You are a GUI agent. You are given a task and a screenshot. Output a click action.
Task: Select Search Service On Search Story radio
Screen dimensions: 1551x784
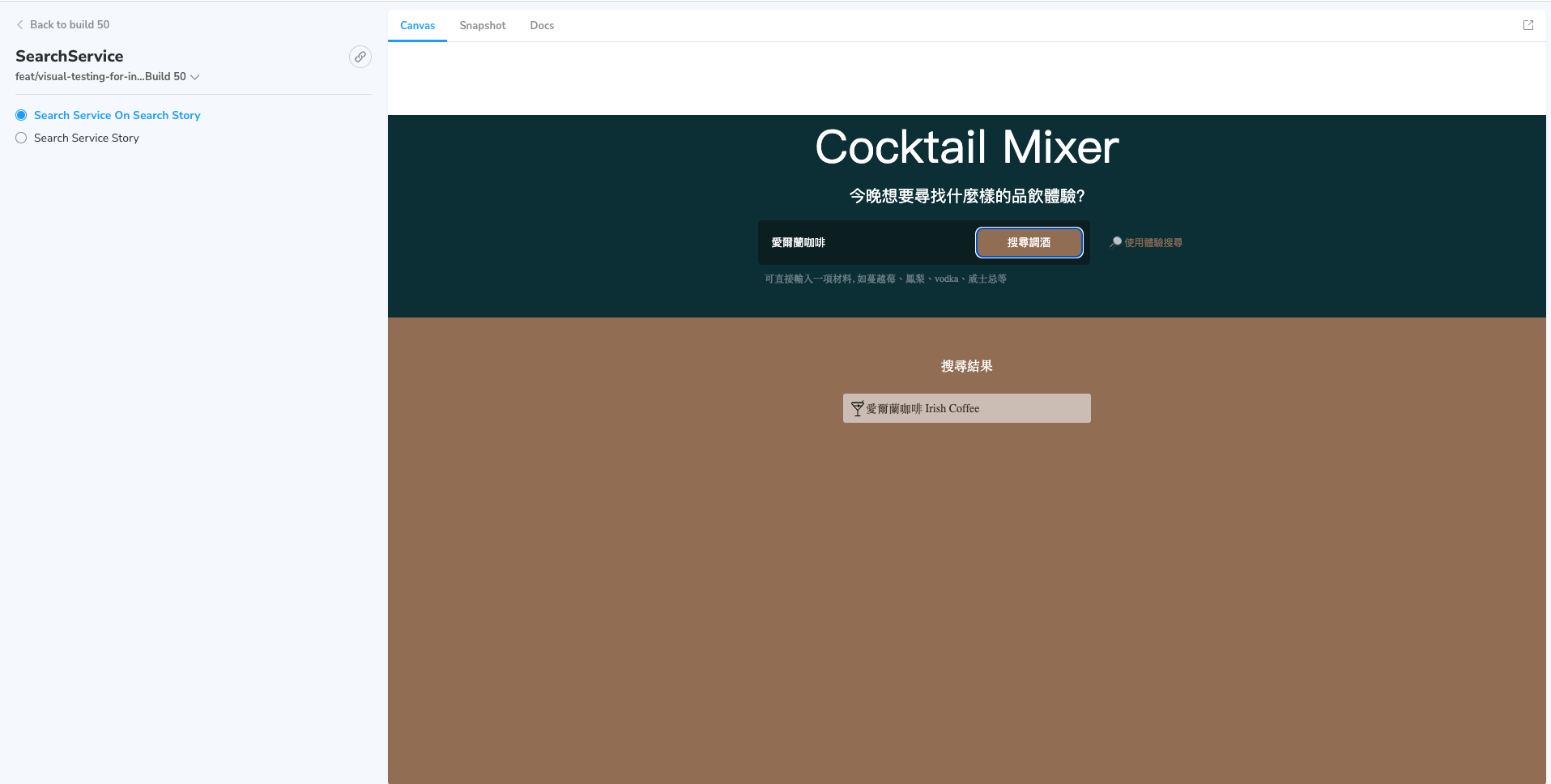(x=21, y=115)
